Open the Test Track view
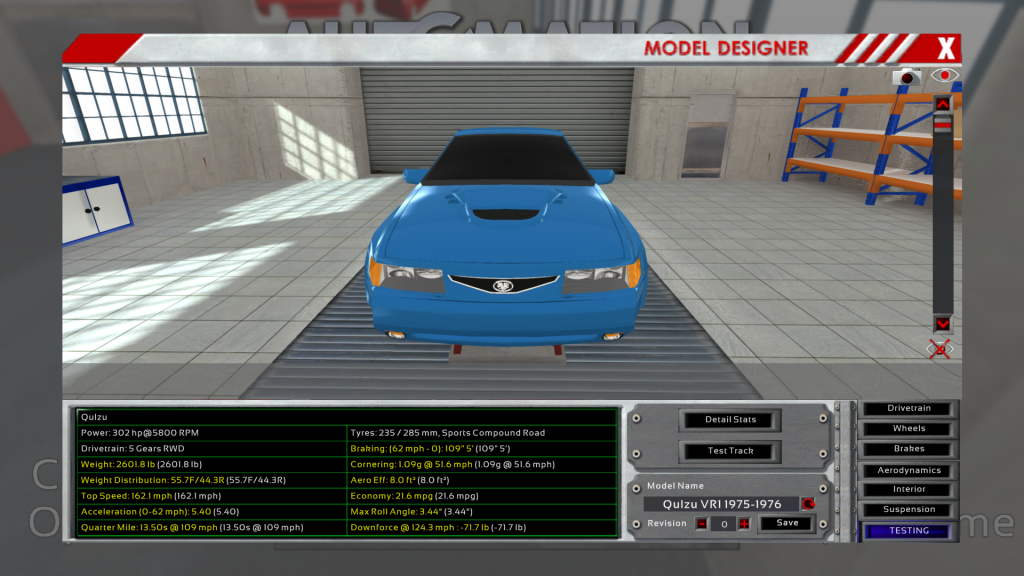The width and height of the screenshot is (1024, 576). pyautogui.click(x=731, y=451)
